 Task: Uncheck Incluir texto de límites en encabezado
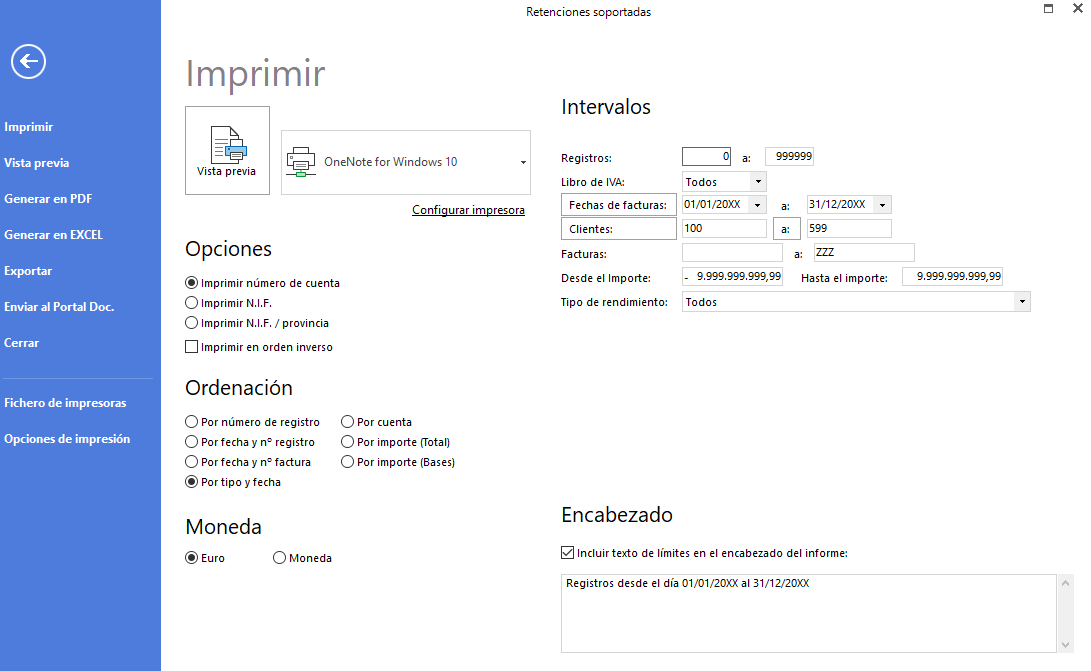567,553
